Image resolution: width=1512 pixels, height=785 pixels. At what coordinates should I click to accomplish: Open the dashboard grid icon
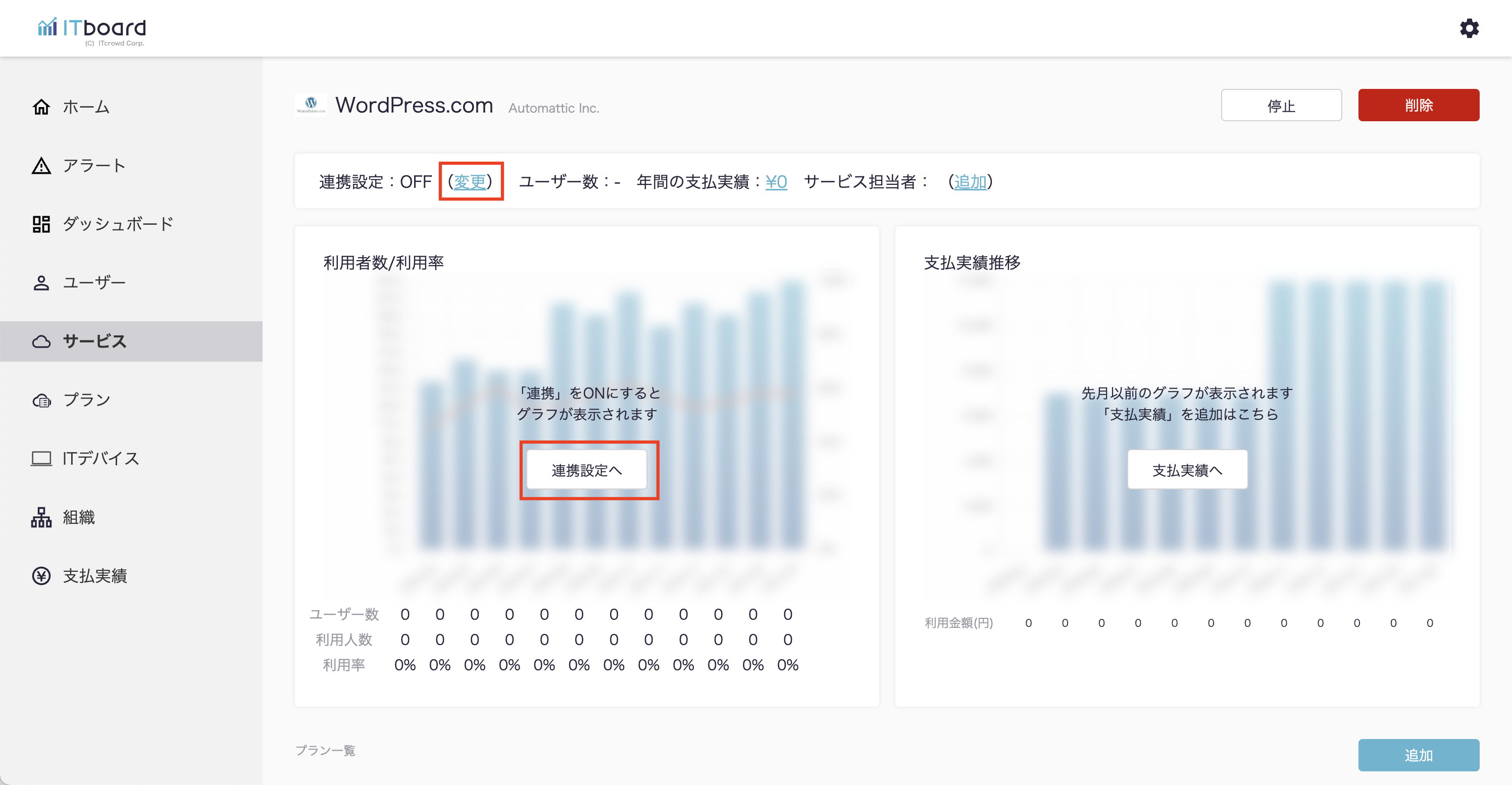41,224
